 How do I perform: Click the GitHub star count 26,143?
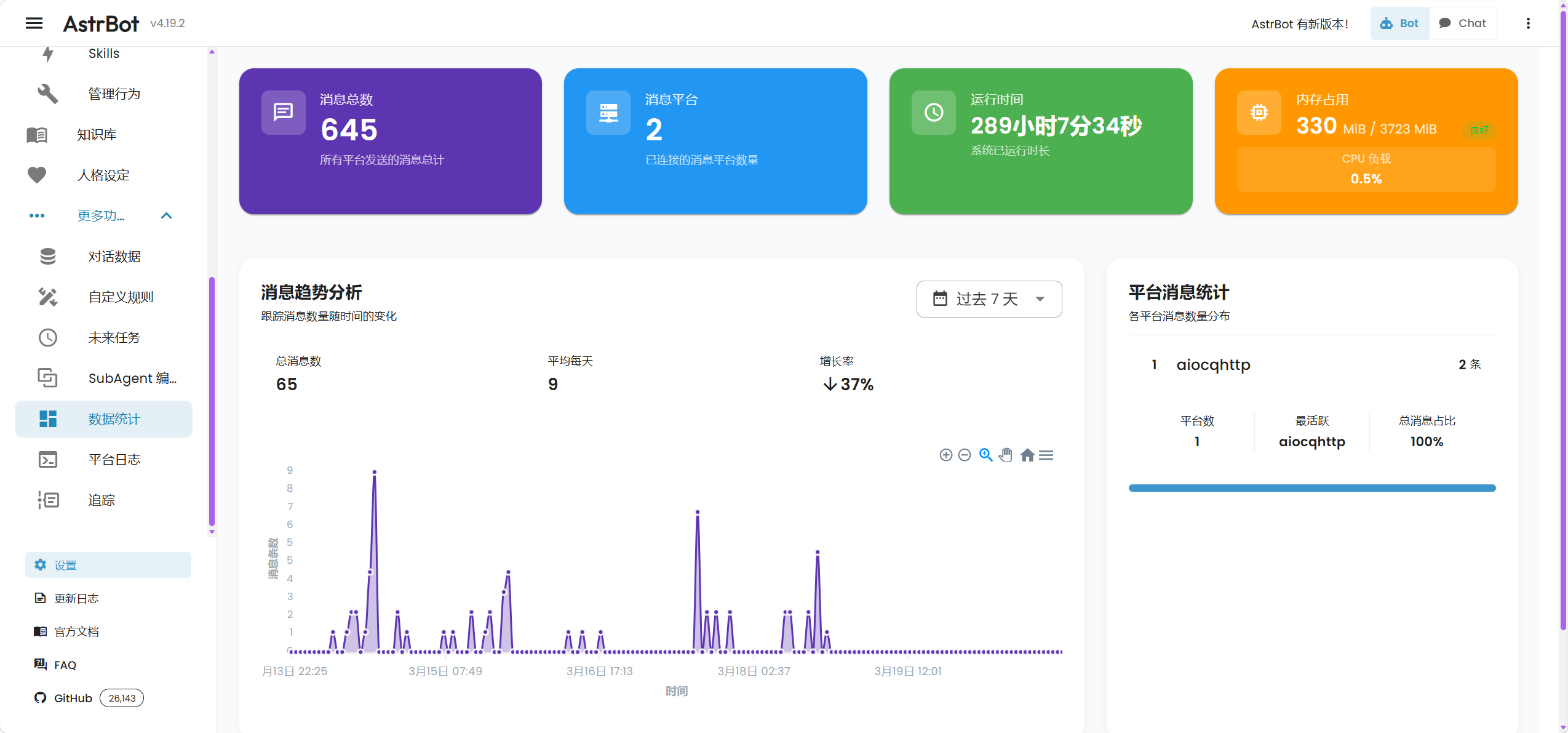tap(122, 698)
